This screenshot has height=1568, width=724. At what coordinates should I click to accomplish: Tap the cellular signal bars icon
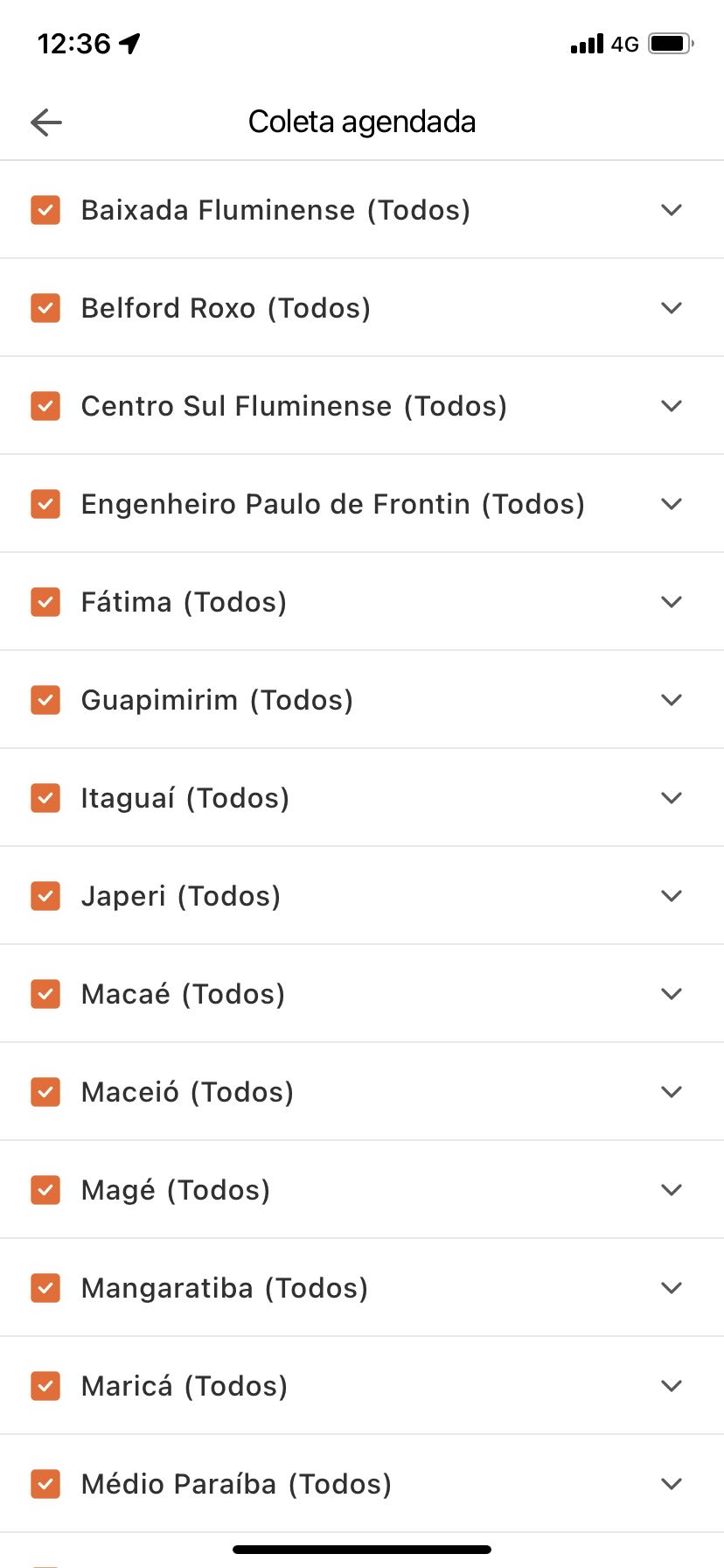pyautogui.click(x=587, y=44)
